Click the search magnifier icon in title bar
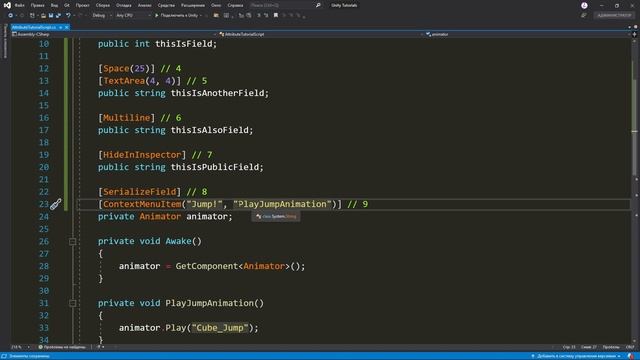This screenshot has height=360, width=640. click(x=318, y=5)
